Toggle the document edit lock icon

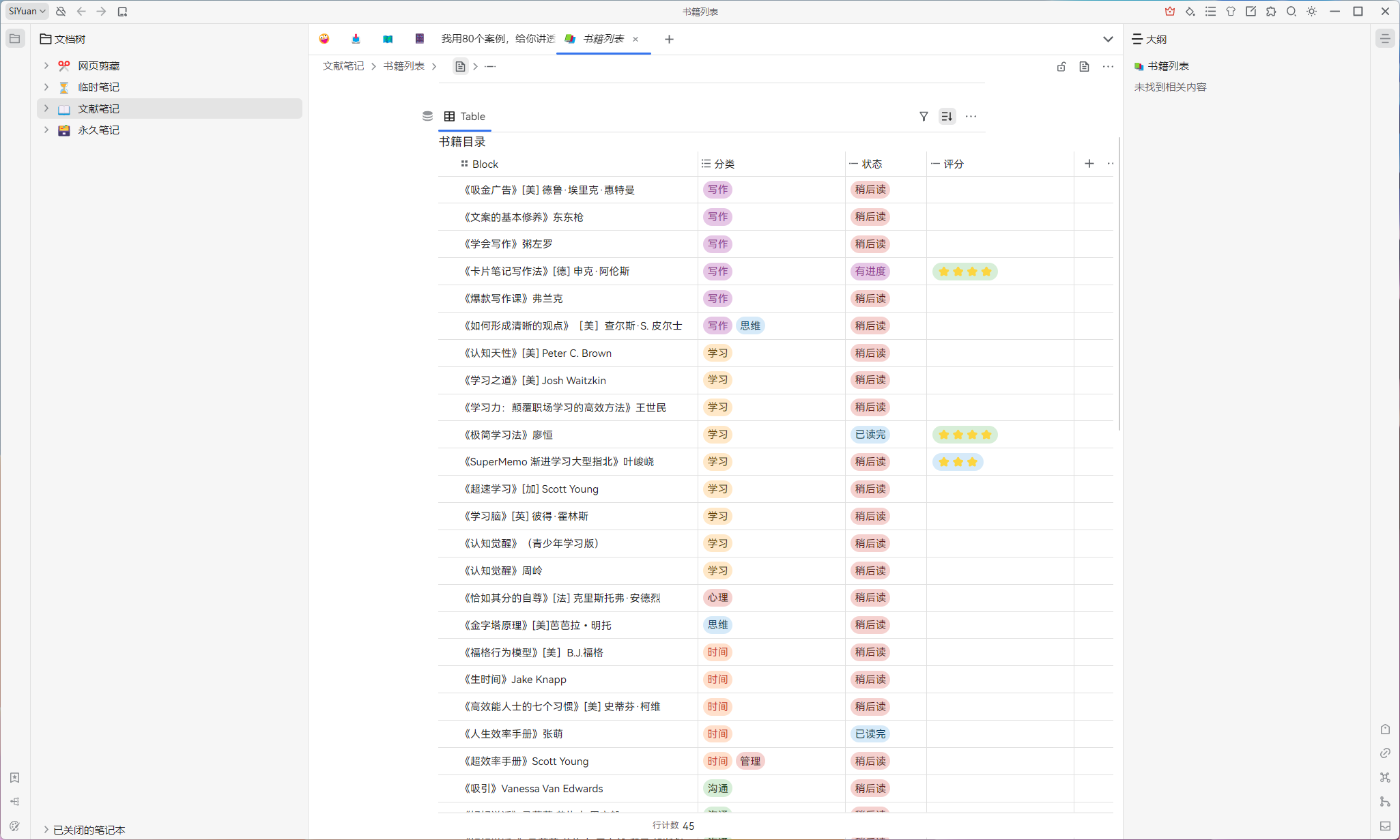[1061, 67]
